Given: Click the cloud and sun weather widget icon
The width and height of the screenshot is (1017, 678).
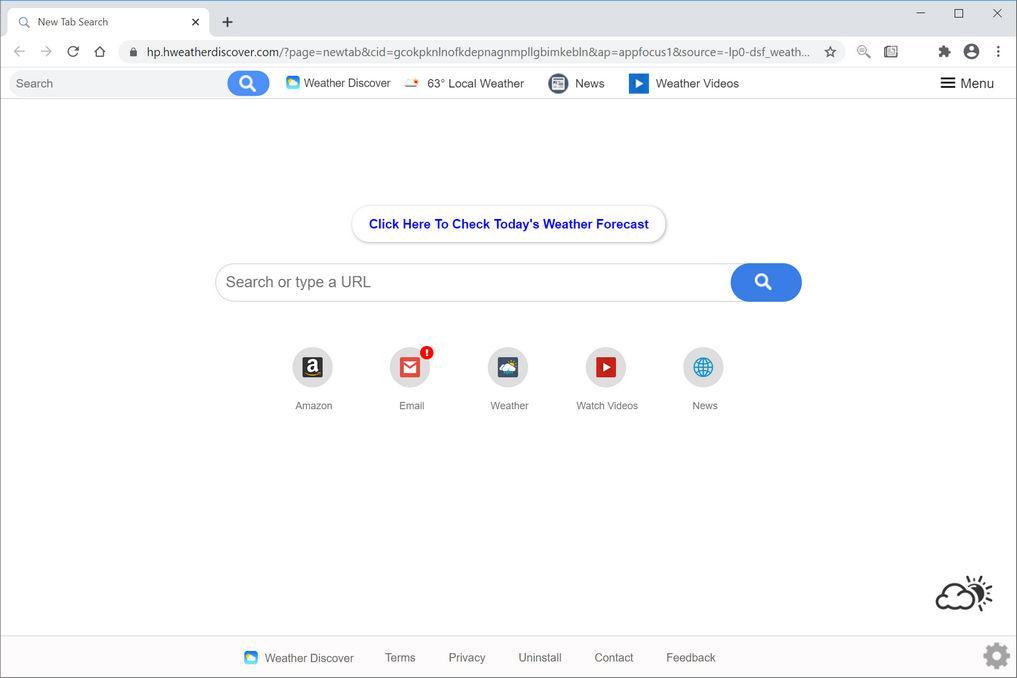Looking at the screenshot, I should click(x=964, y=594).
